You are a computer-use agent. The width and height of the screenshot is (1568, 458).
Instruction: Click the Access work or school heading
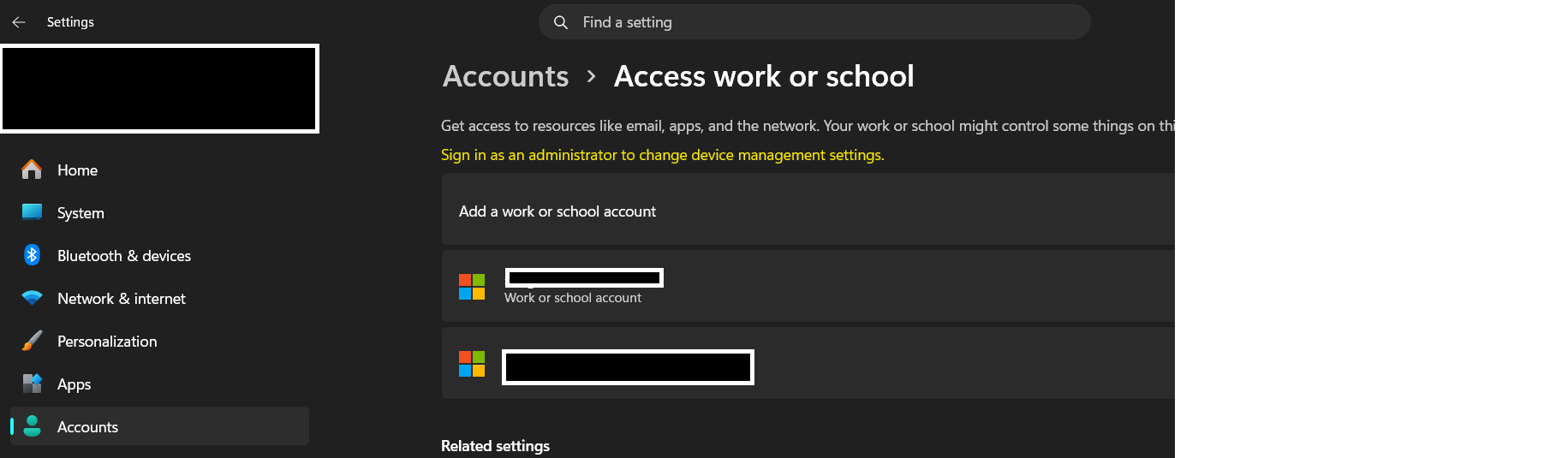(764, 76)
